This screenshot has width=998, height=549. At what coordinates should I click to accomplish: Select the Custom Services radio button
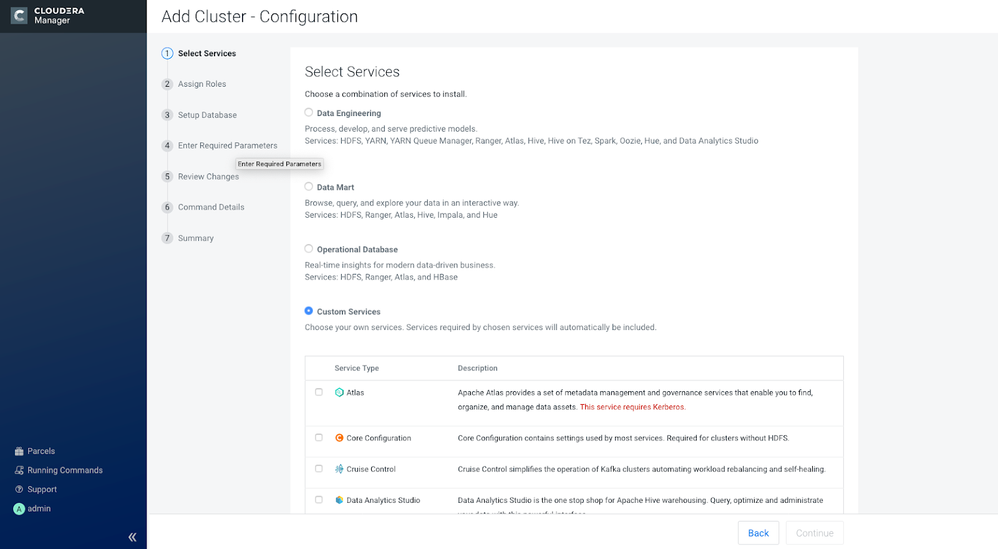(309, 311)
